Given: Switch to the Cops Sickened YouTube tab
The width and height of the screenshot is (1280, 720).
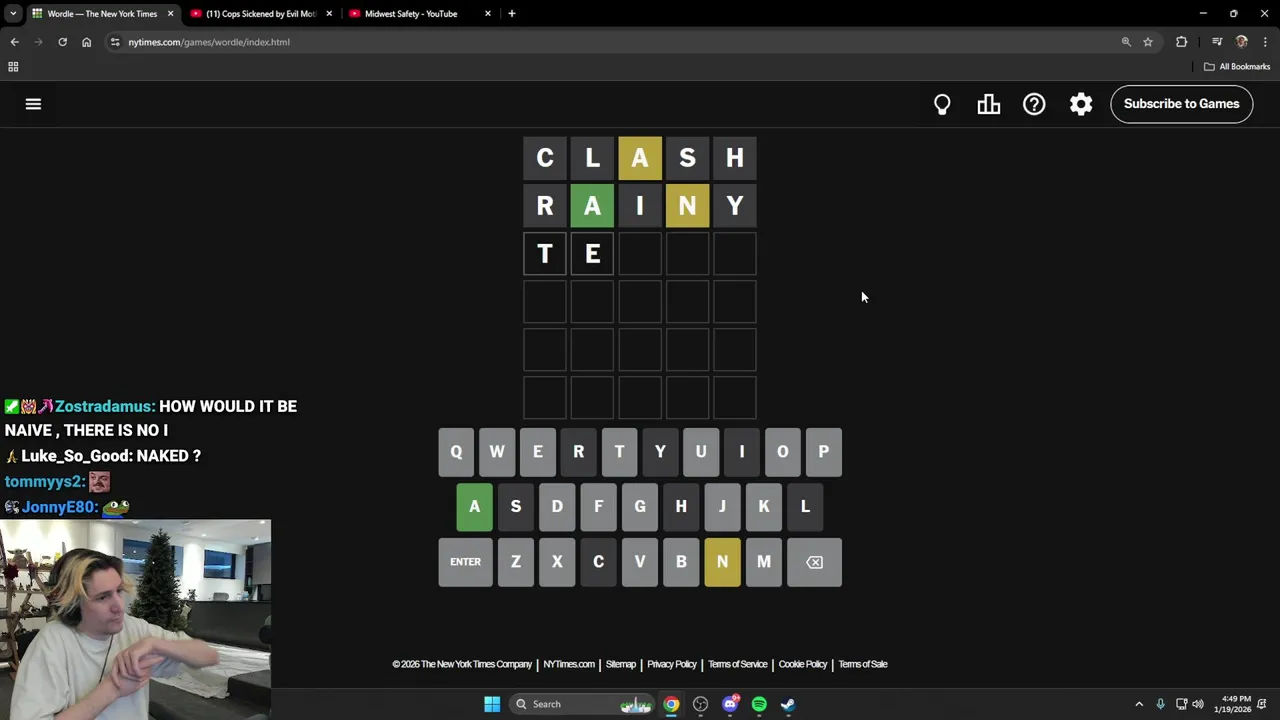Looking at the screenshot, I should point(260,14).
